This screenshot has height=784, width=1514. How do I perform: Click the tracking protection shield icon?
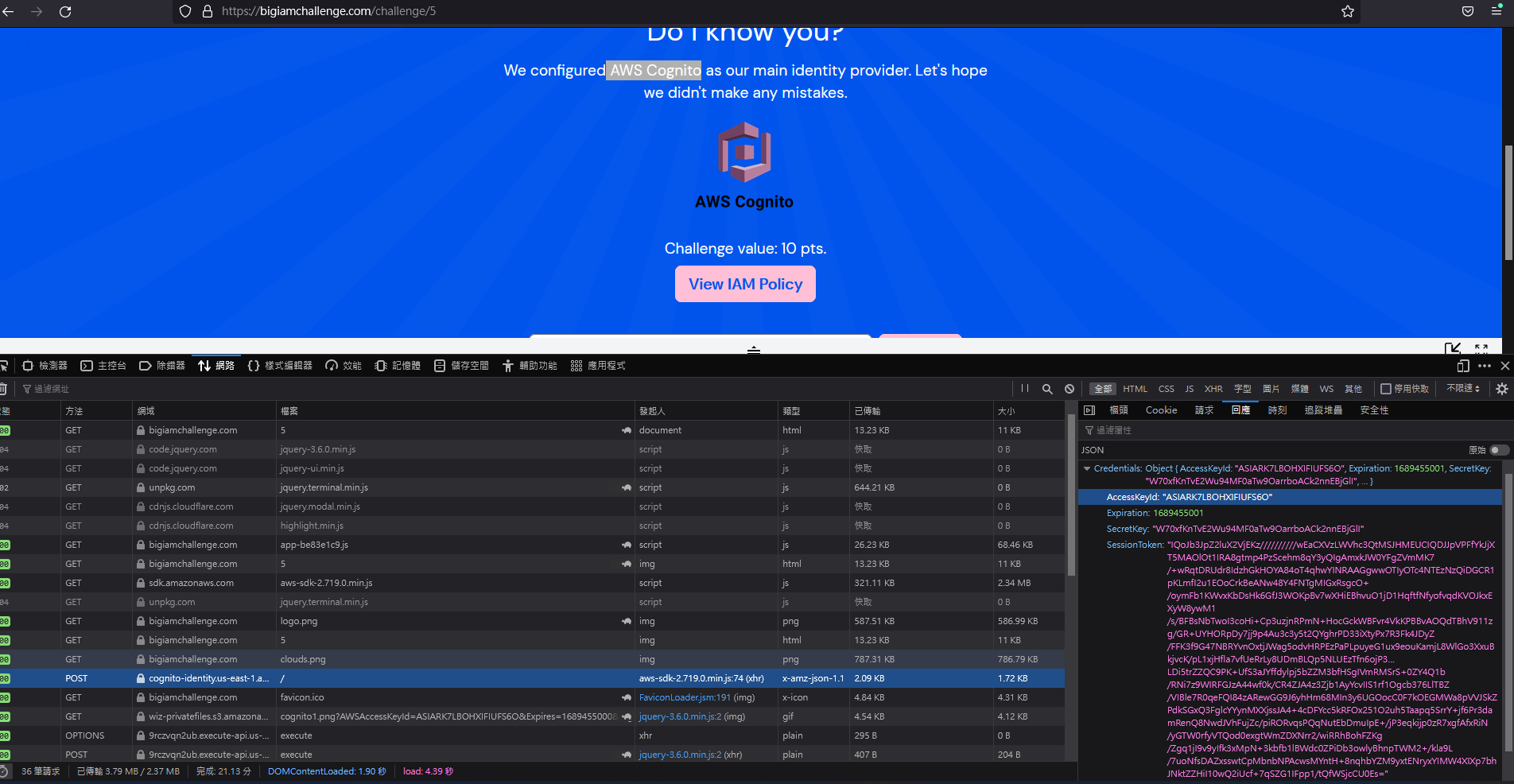(x=185, y=11)
